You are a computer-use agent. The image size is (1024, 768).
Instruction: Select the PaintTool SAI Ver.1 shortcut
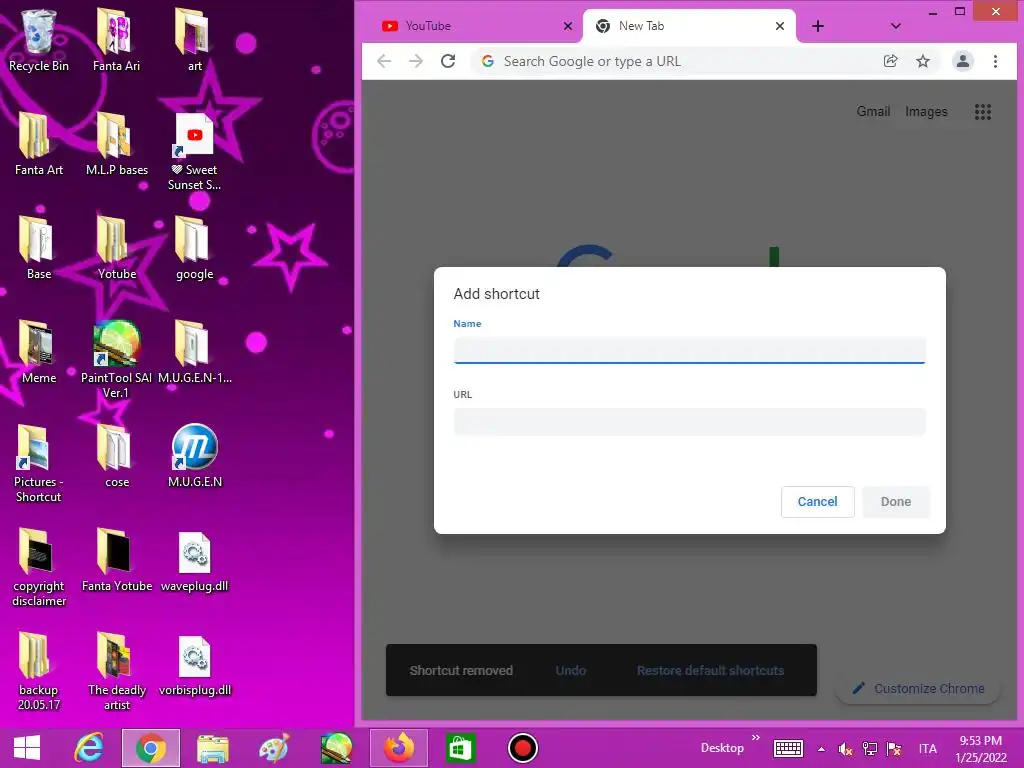(116, 360)
